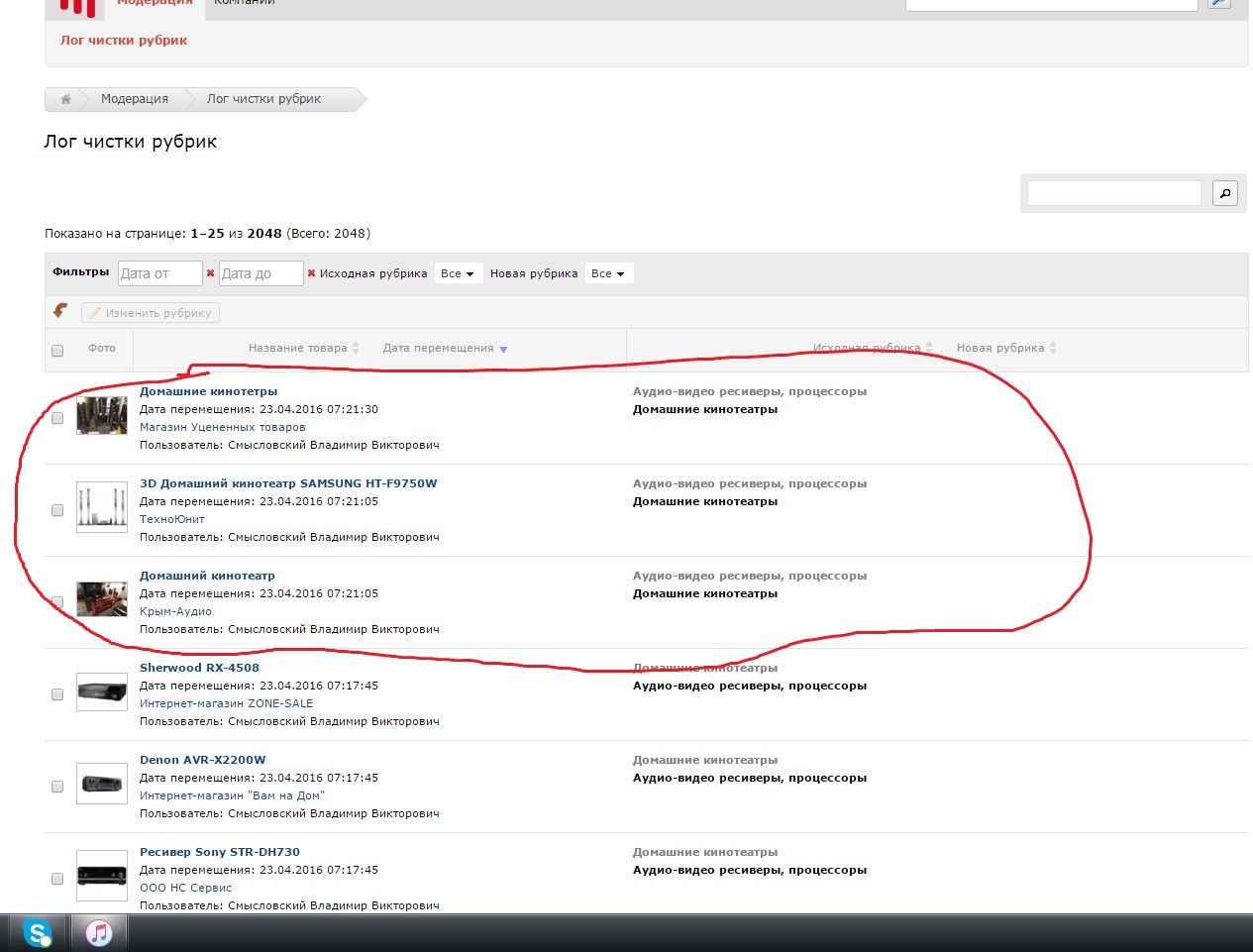
Task: Check the 'Ресивер Sony STR-DH730' row checkbox
Action: (57, 879)
